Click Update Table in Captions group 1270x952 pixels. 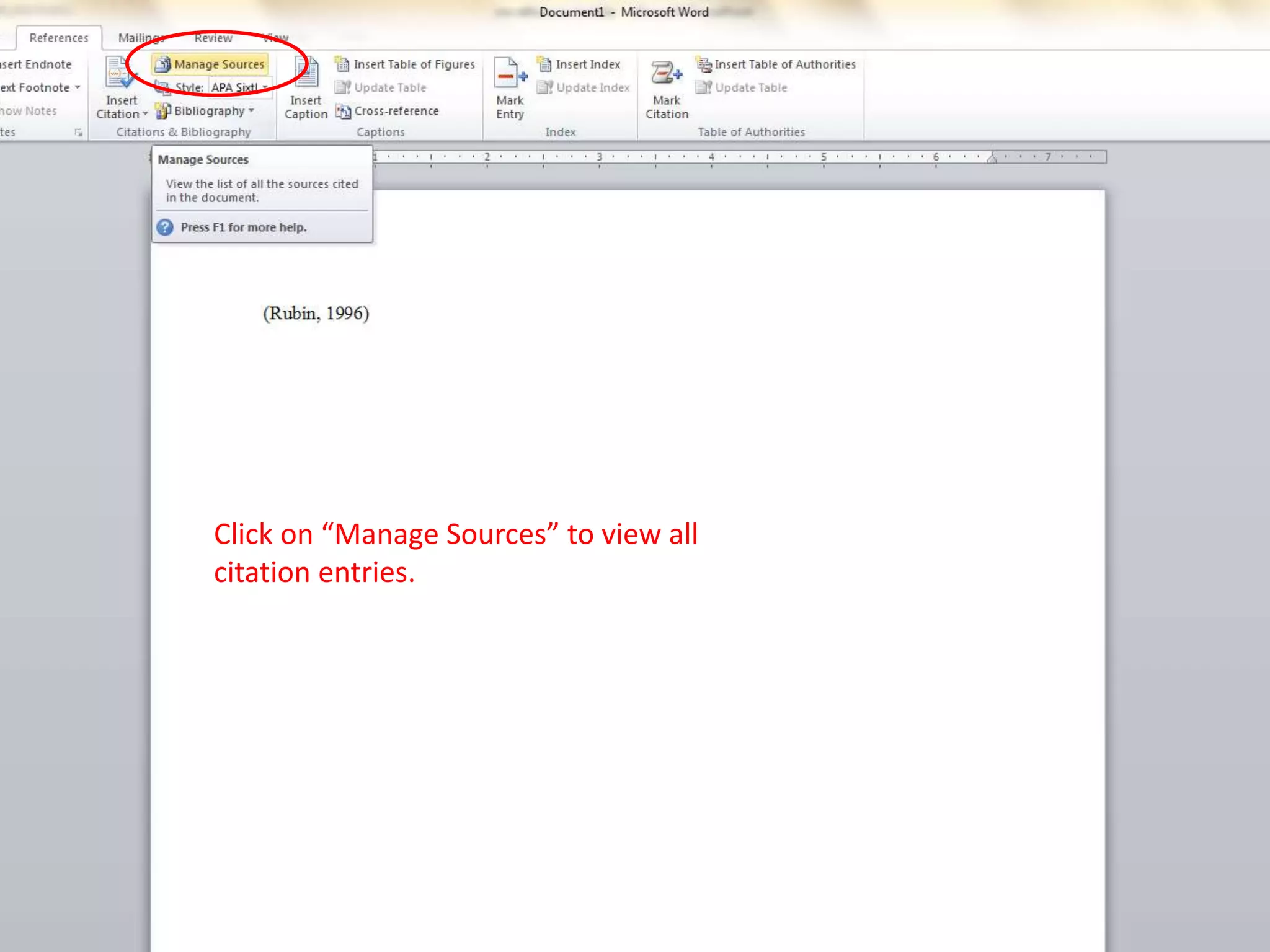[381, 88]
